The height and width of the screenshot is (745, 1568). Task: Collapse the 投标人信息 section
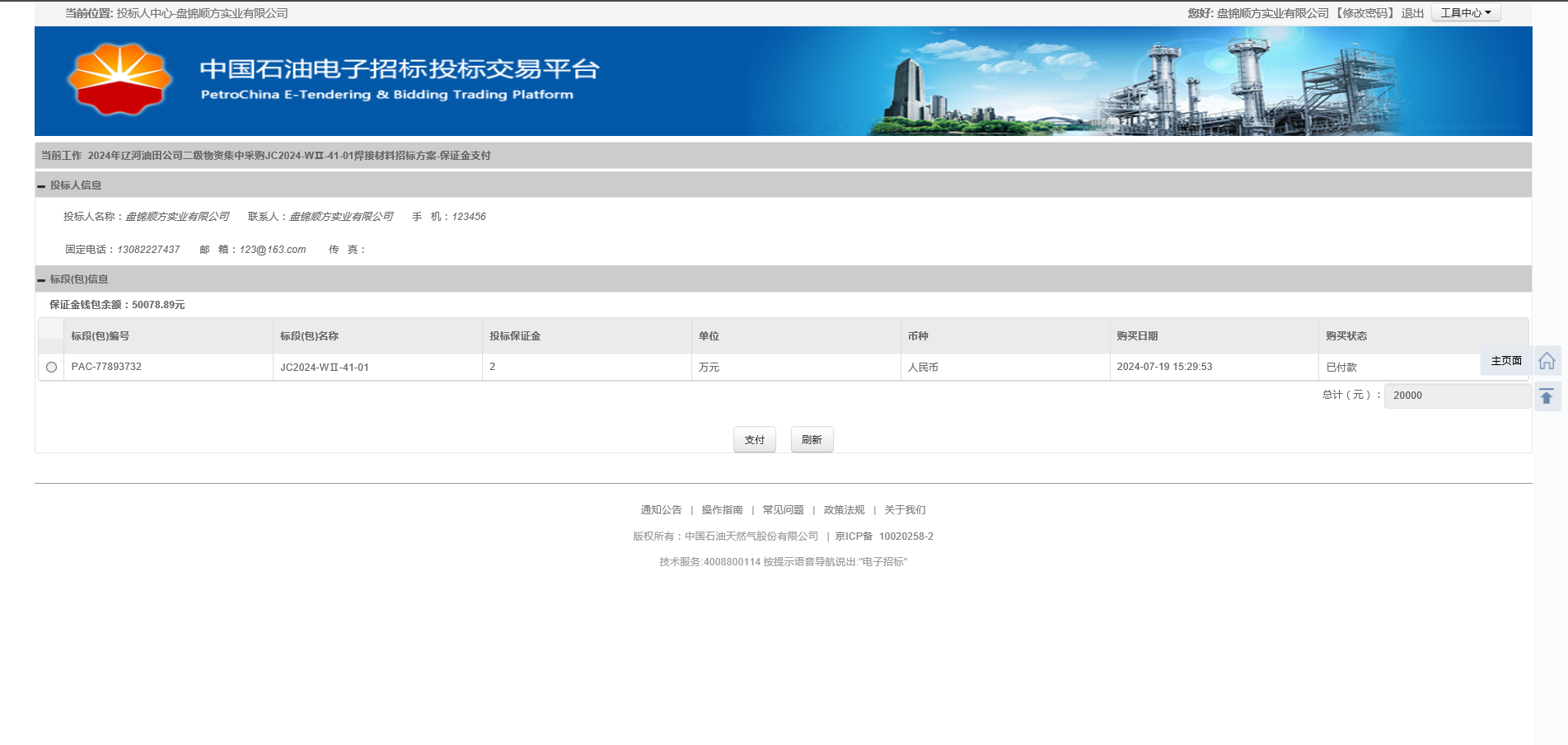(41, 186)
